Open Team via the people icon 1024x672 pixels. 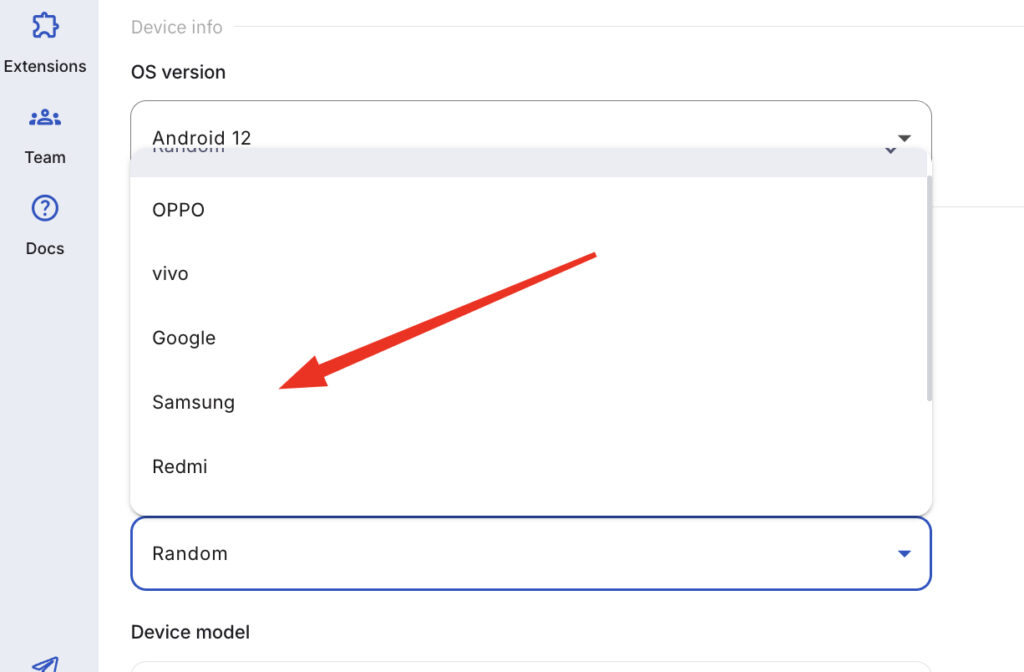click(x=45, y=118)
